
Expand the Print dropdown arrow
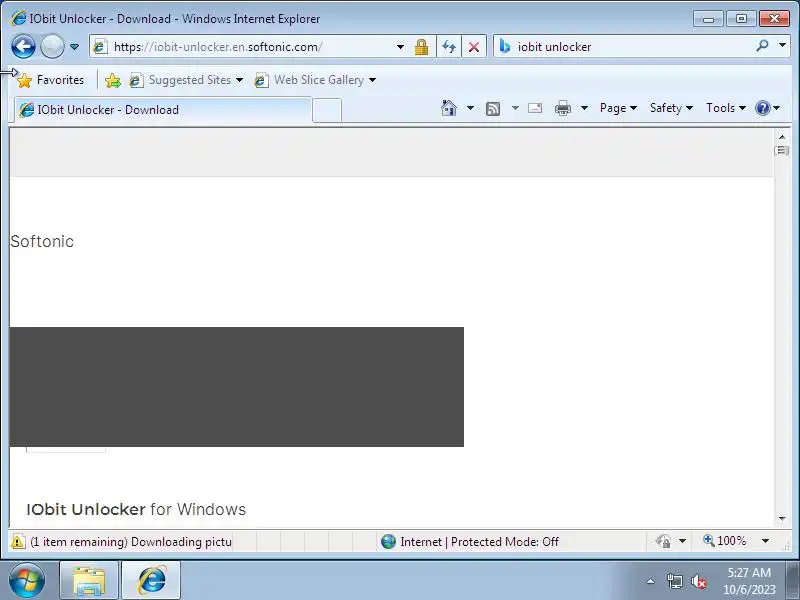pyautogui.click(x=585, y=108)
